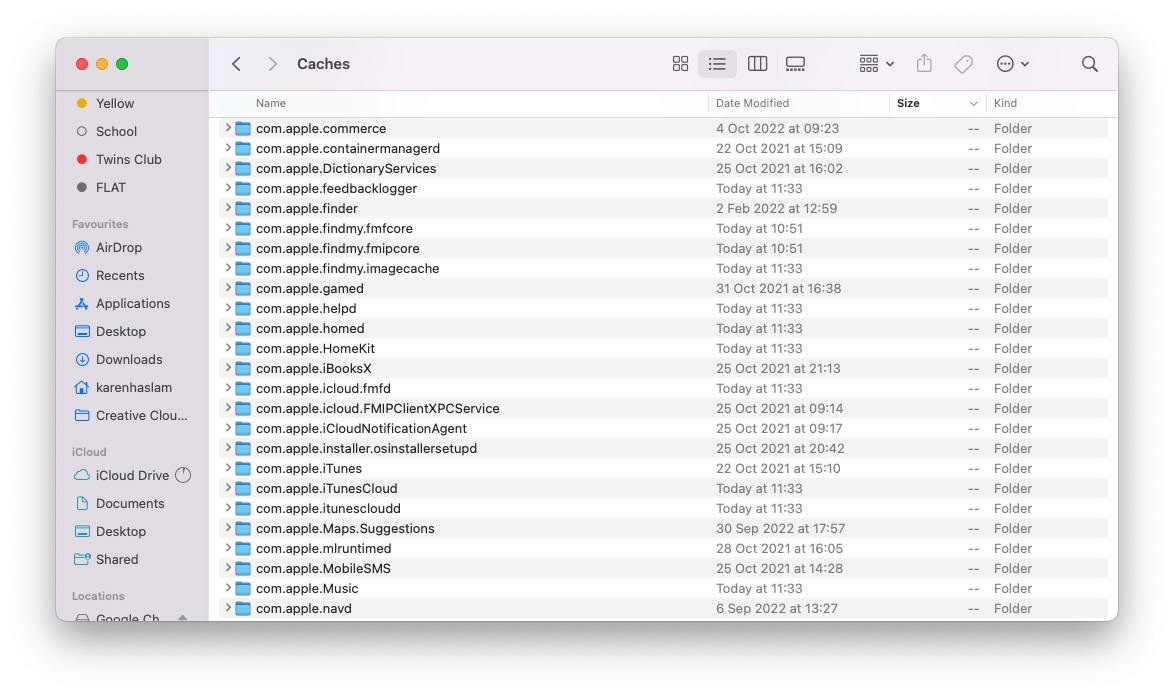Expand the com.apple.Music folder
This screenshot has height=695, width=1174.
point(228,588)
